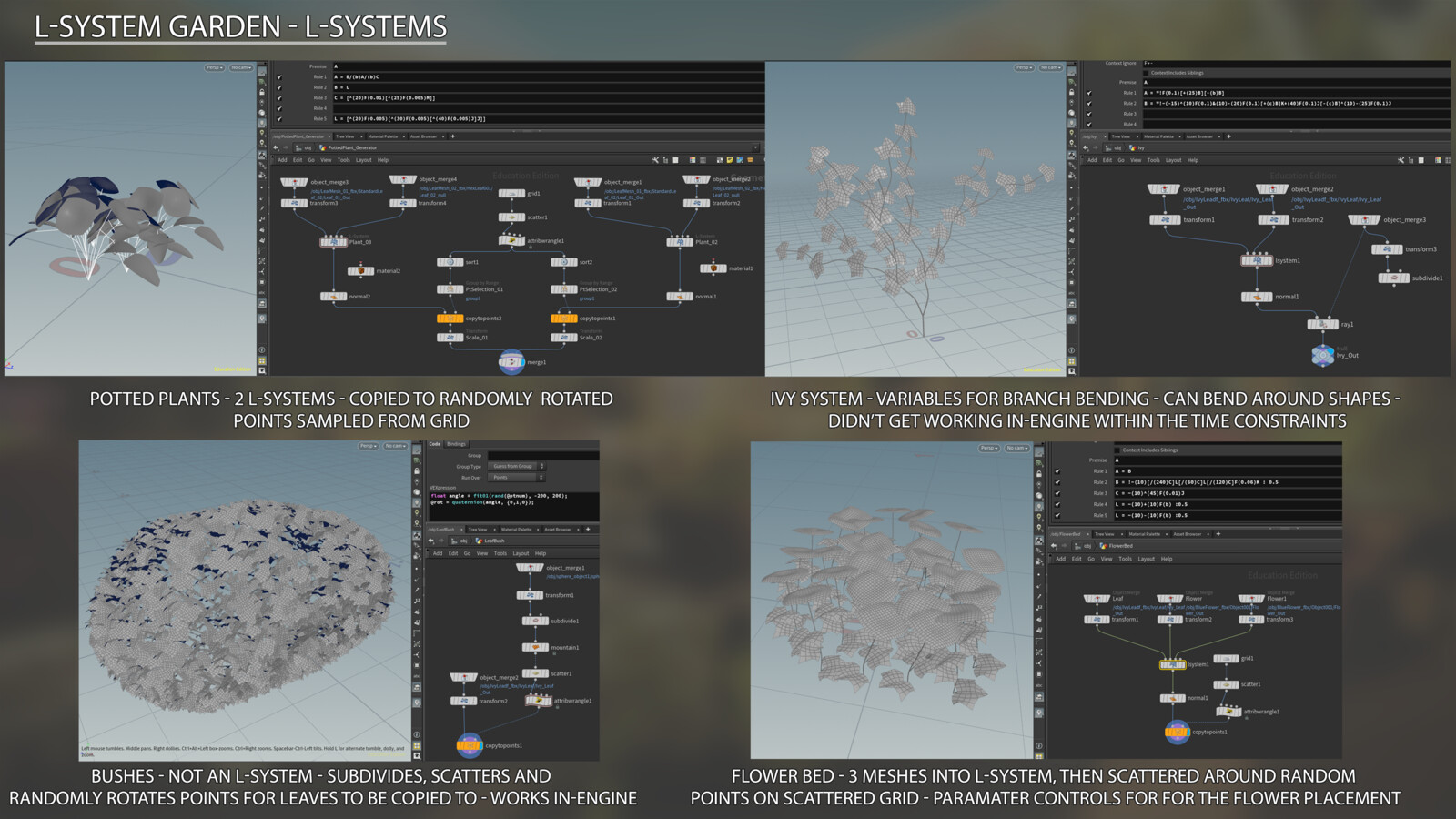Toggle Rule 5 checkbox in potted plants parameters
The image size is (1456, 819).
point(279,119)
